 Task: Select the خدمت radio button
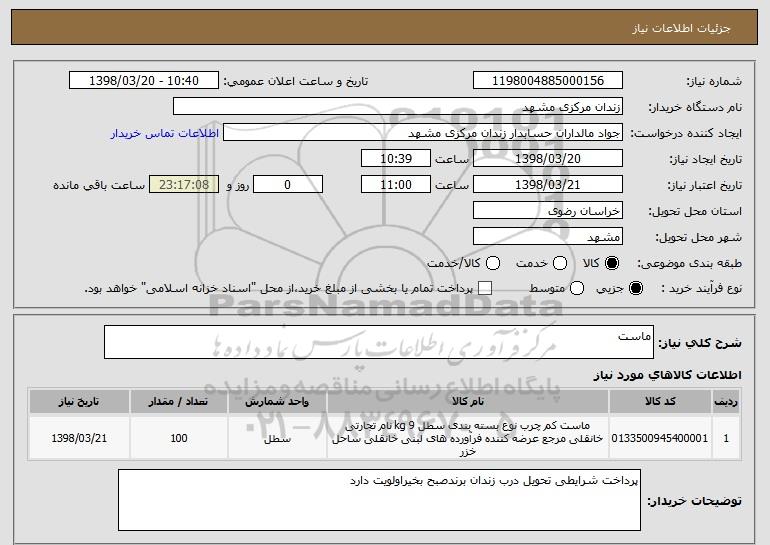(x=560, y=263)
